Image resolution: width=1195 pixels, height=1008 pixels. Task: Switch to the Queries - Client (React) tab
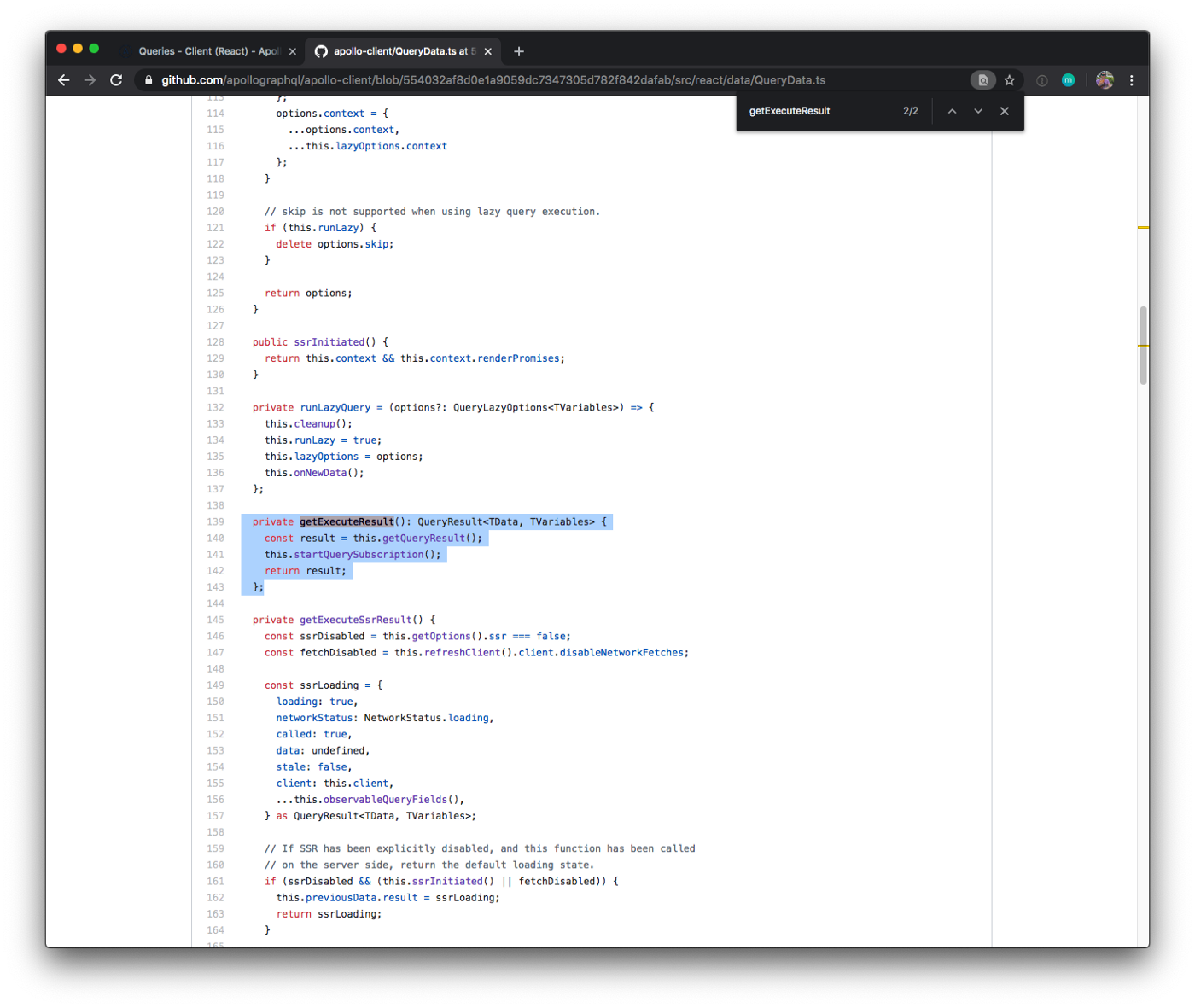pos(209,51)
